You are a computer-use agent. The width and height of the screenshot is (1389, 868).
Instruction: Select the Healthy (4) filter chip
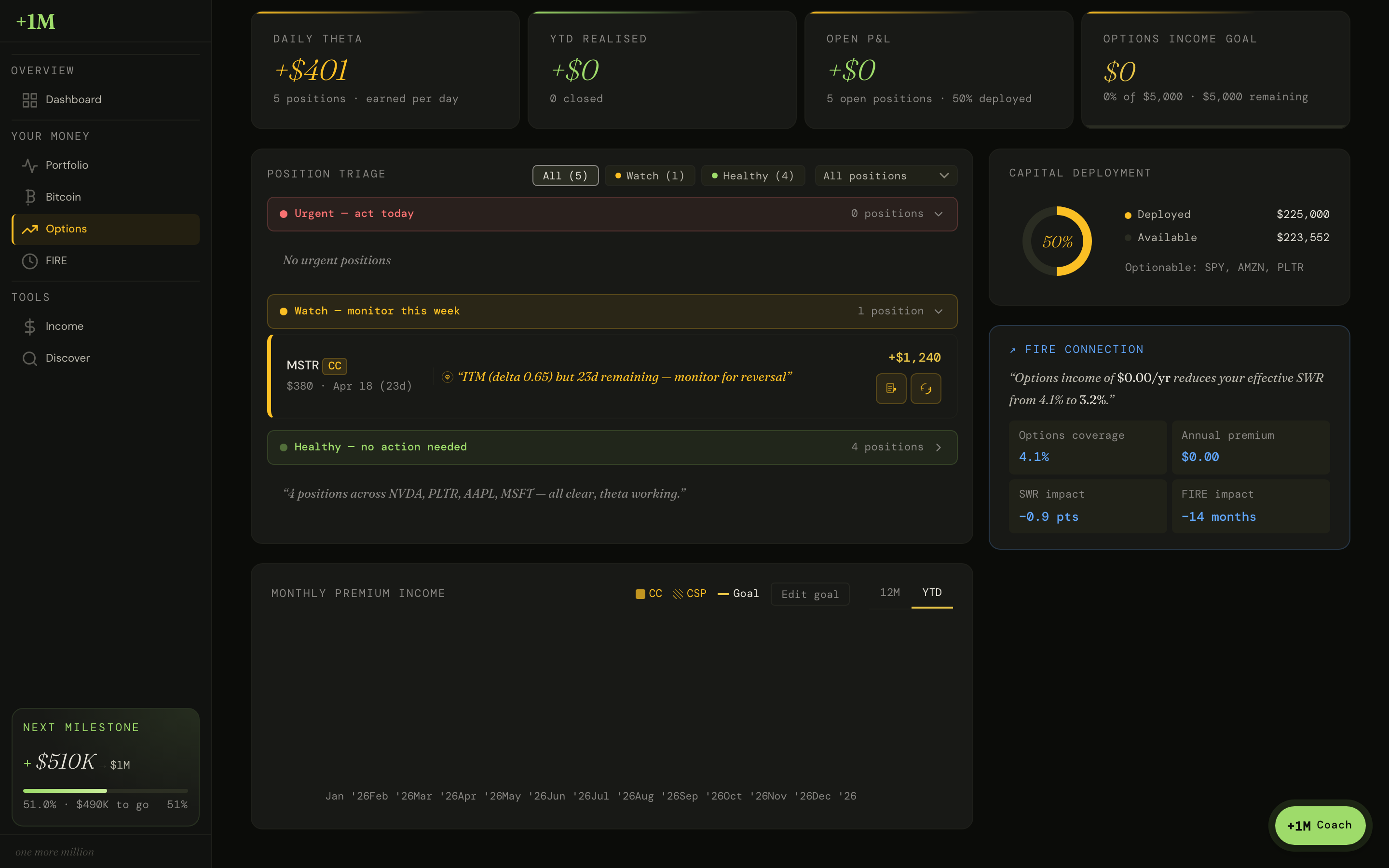tap(753, 176)
